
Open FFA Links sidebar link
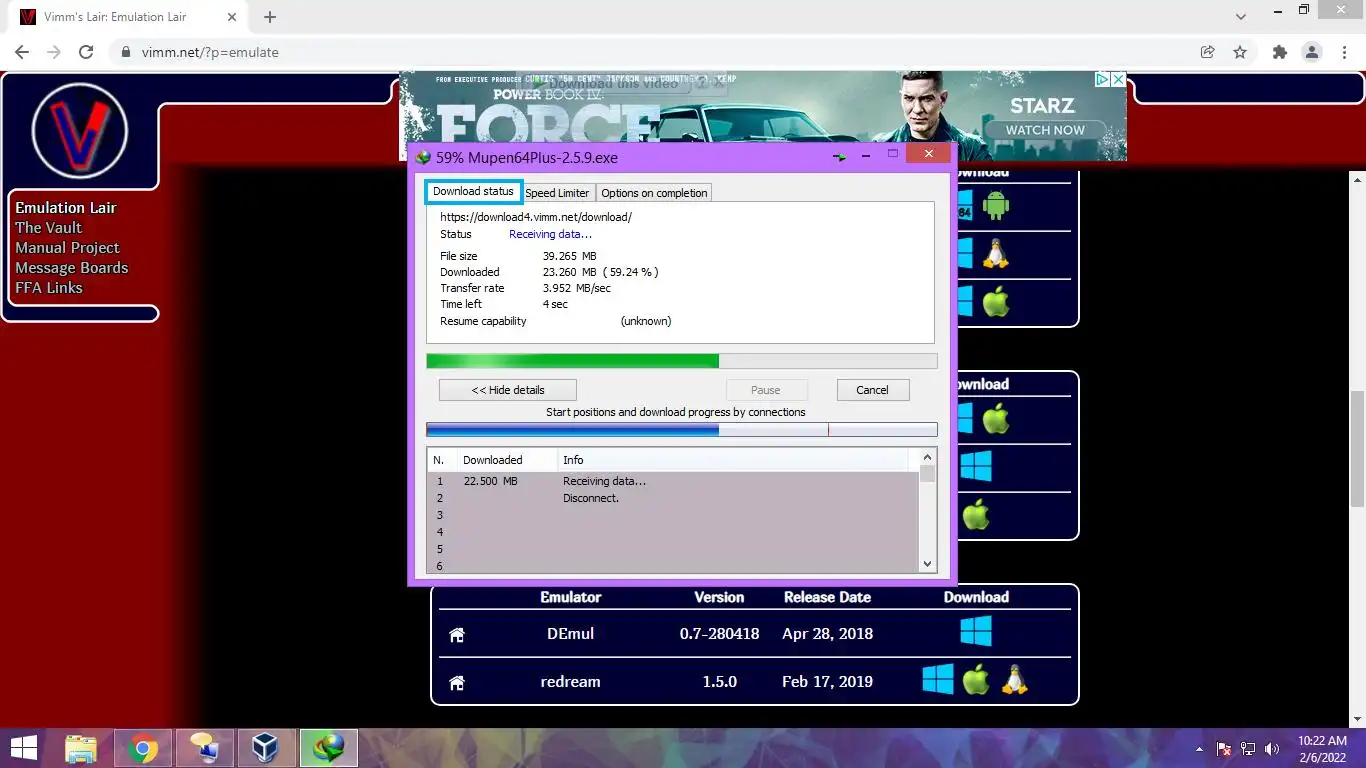(x=49, y=288)
